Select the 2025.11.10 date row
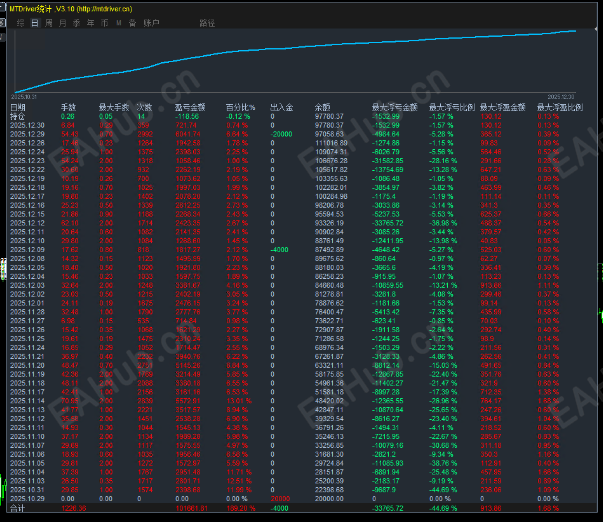This screenshot has width=603, height=522. [27, 436]
